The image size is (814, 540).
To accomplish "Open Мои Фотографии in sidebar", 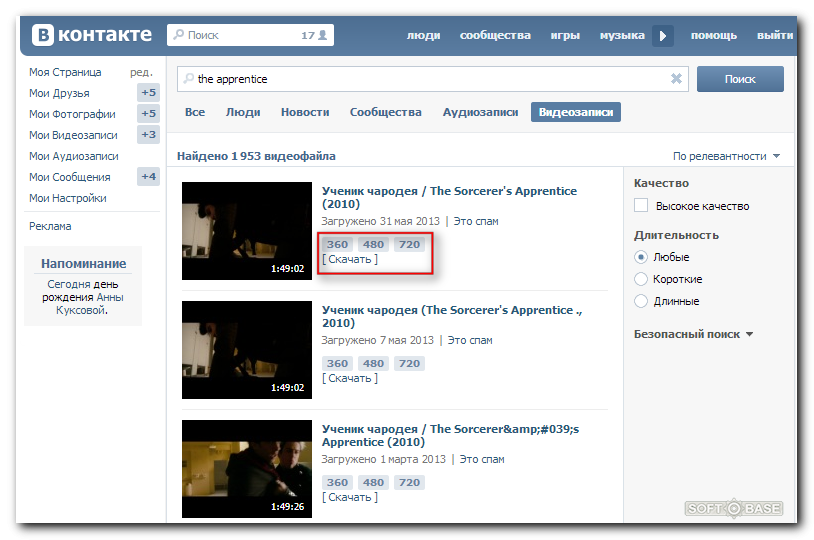I will click(72, 114).
